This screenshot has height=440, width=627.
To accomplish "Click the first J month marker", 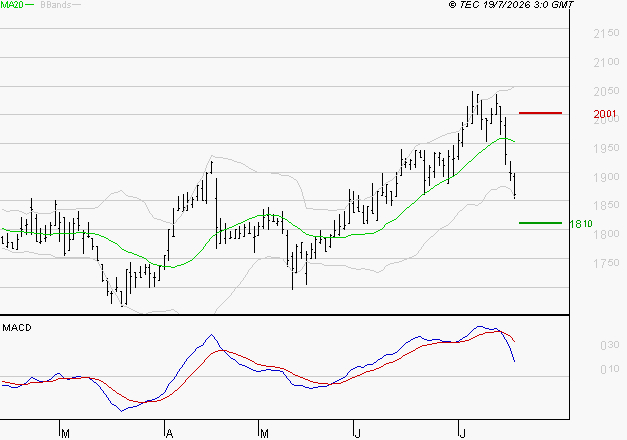I will coord(358,434).
